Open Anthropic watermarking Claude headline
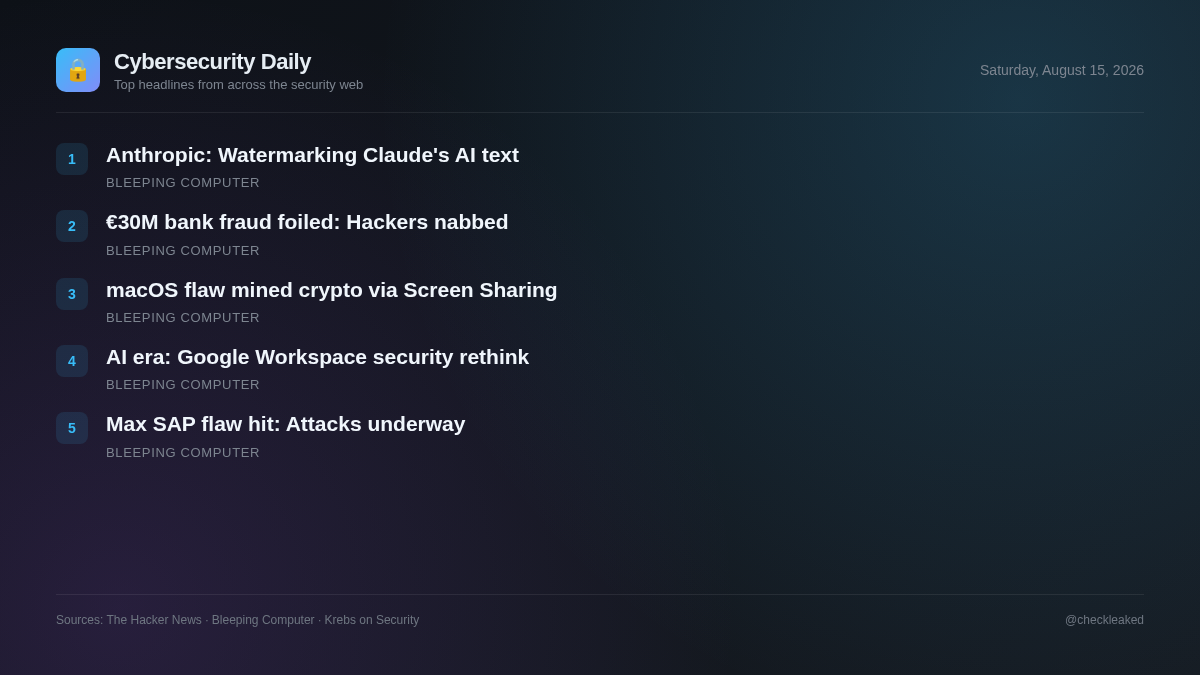 (x=312, y=155)
